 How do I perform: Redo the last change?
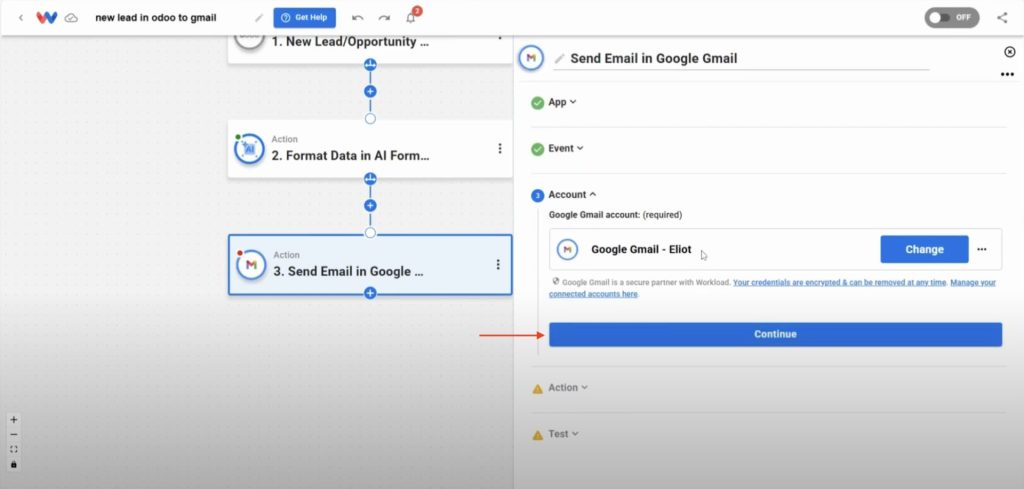(384, 18)
